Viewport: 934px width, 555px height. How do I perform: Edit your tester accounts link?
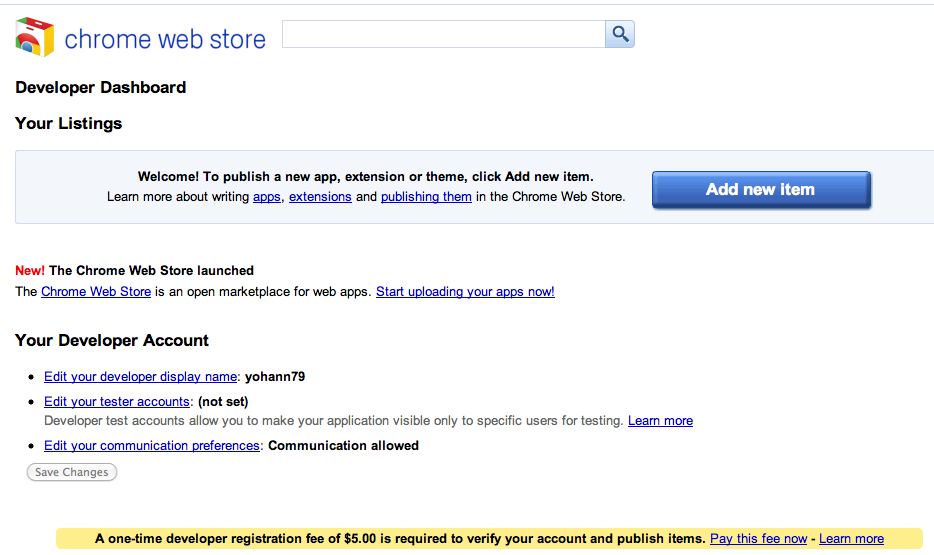117,401
